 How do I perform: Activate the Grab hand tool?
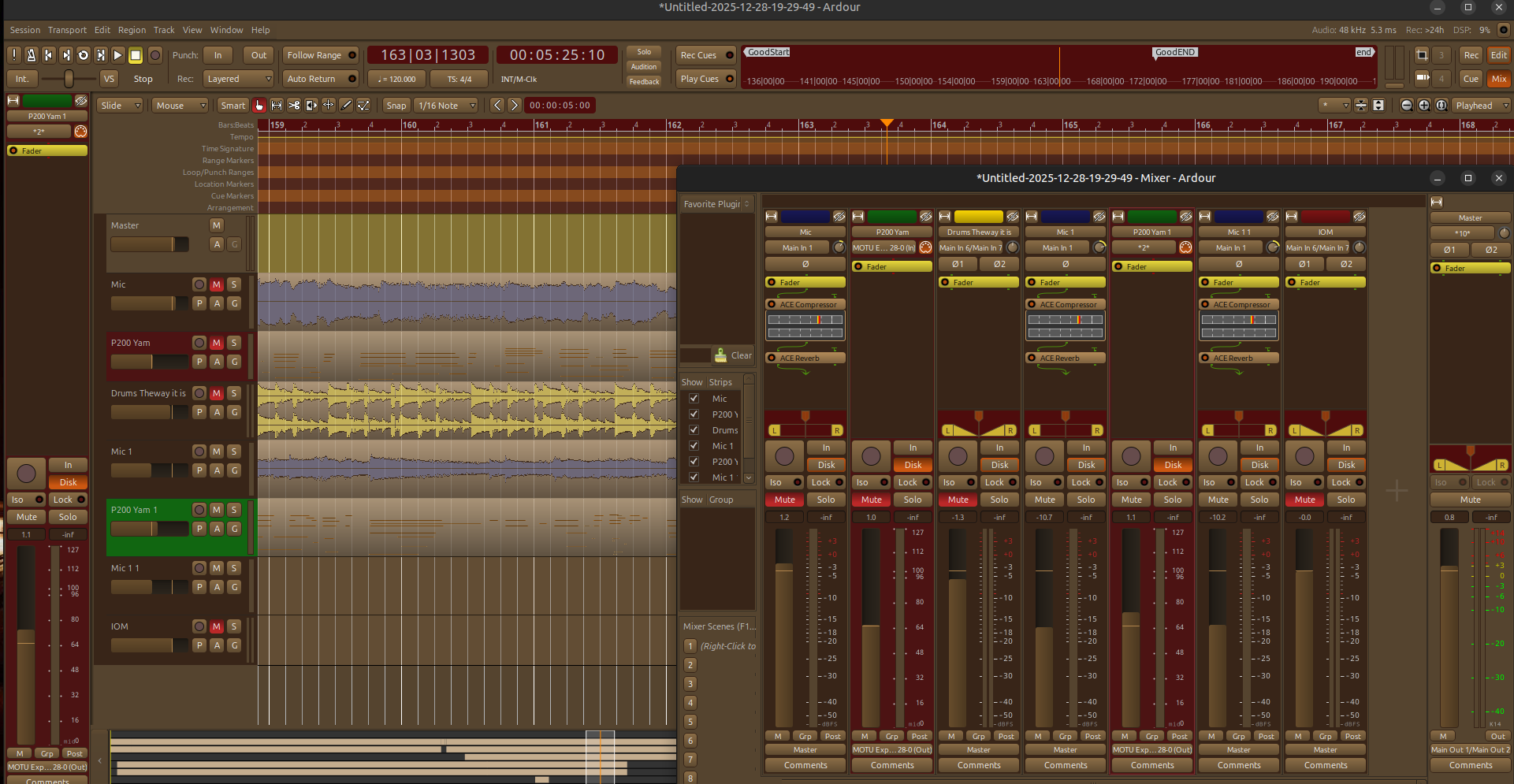[x=259, y=106]
